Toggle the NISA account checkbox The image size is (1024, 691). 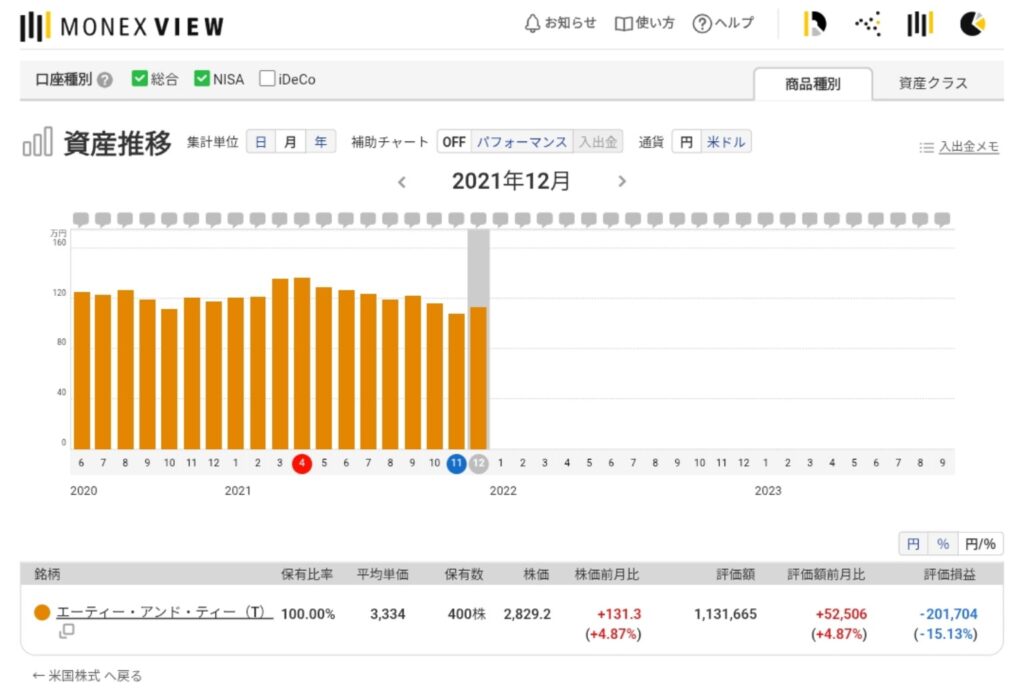coord(202,78)
